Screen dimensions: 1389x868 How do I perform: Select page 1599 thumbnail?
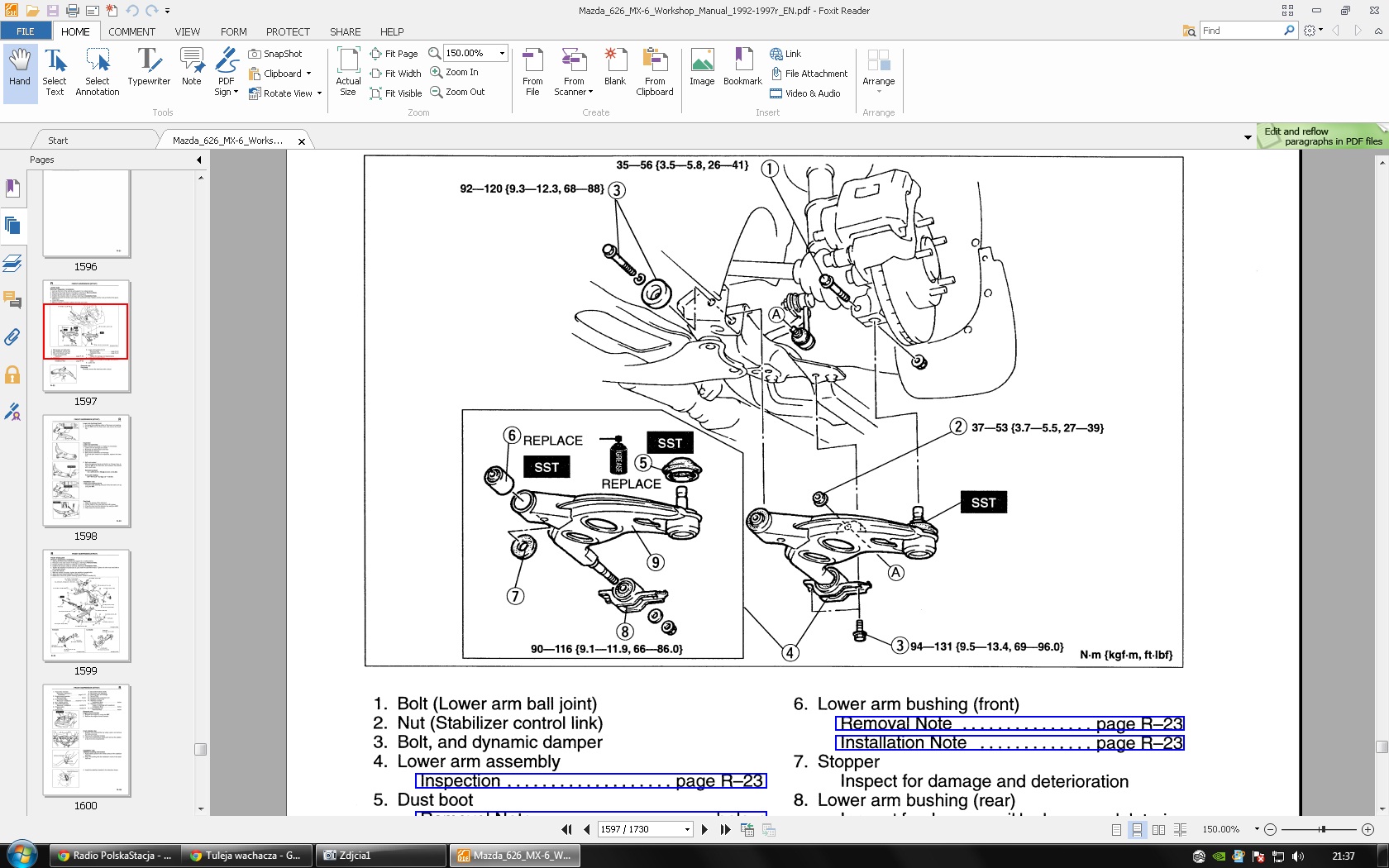tap(86, 605)
